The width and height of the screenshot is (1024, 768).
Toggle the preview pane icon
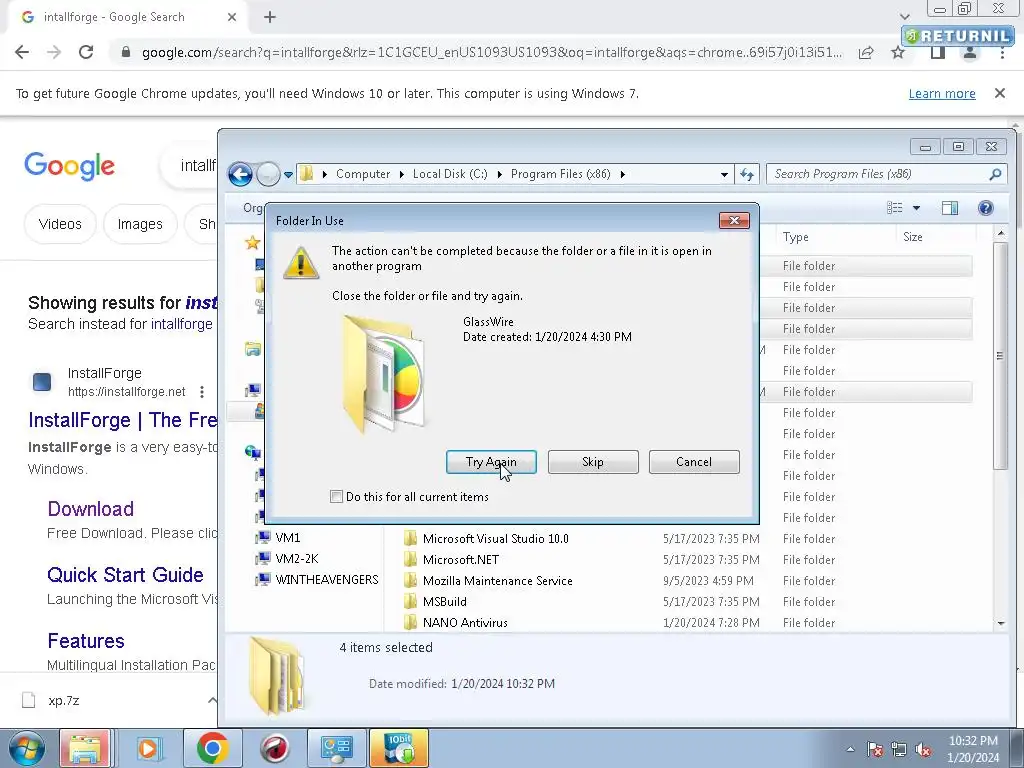tap(950, 208)
